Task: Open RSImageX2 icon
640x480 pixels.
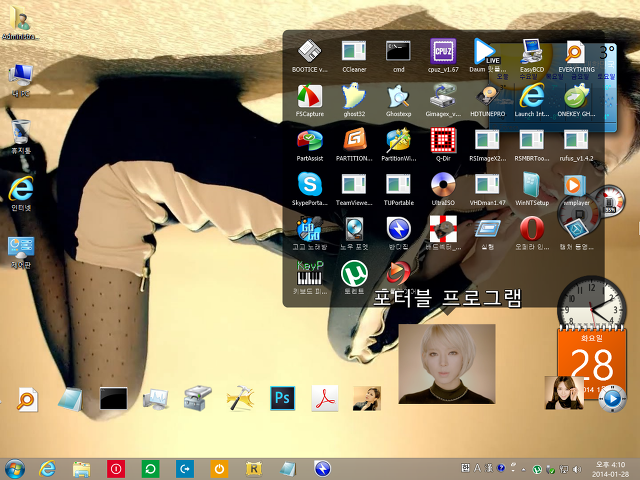Action: point(487,141)
